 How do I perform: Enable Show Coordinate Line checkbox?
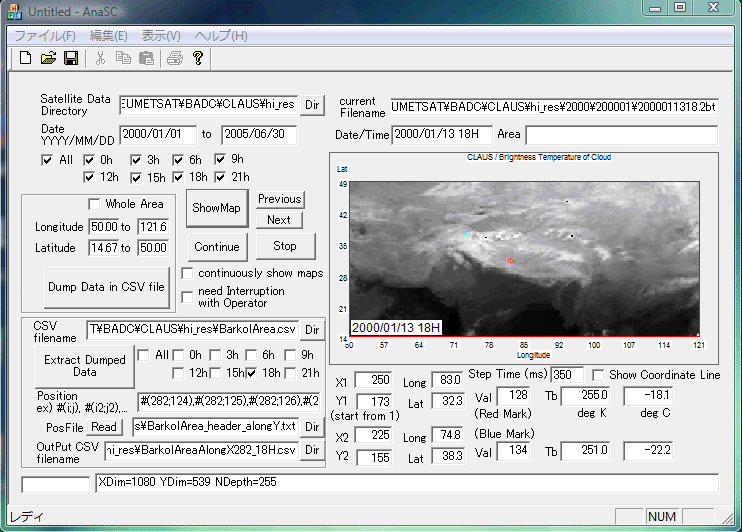coord(598,374)
